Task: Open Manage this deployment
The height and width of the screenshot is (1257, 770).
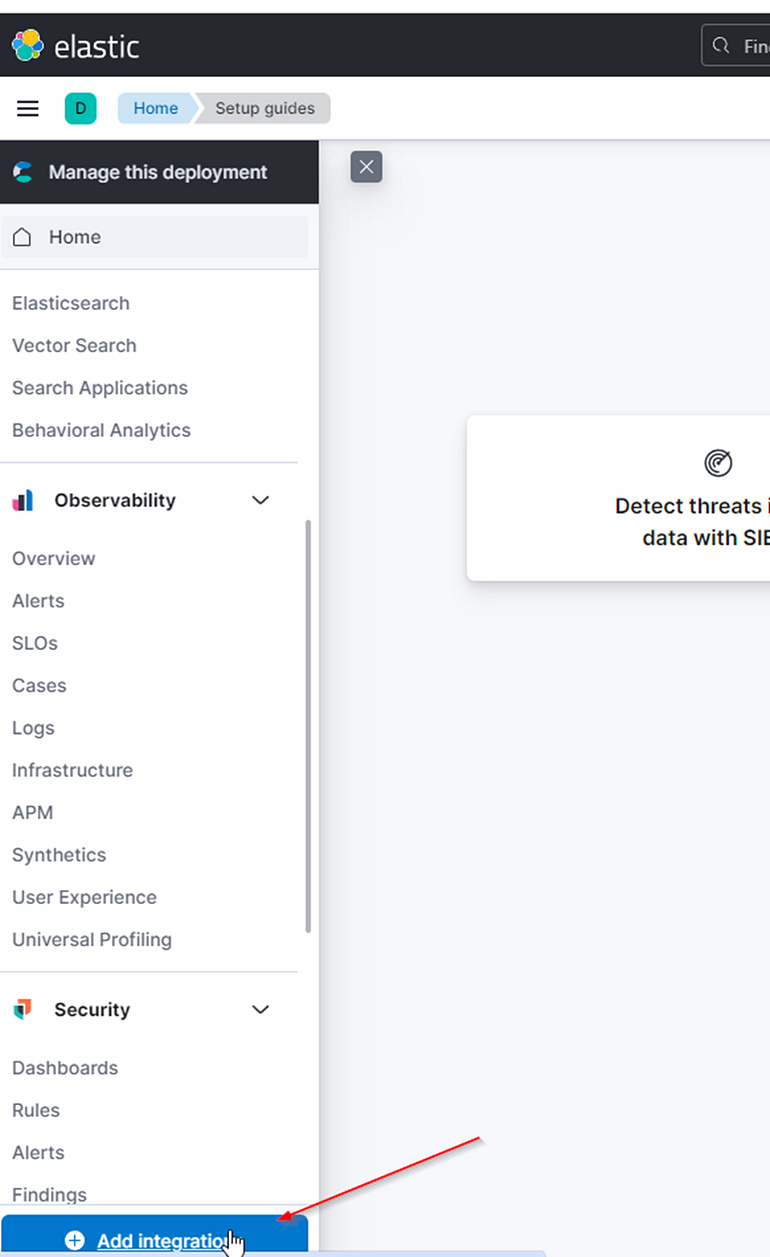Action: click(x=160, y=172)
